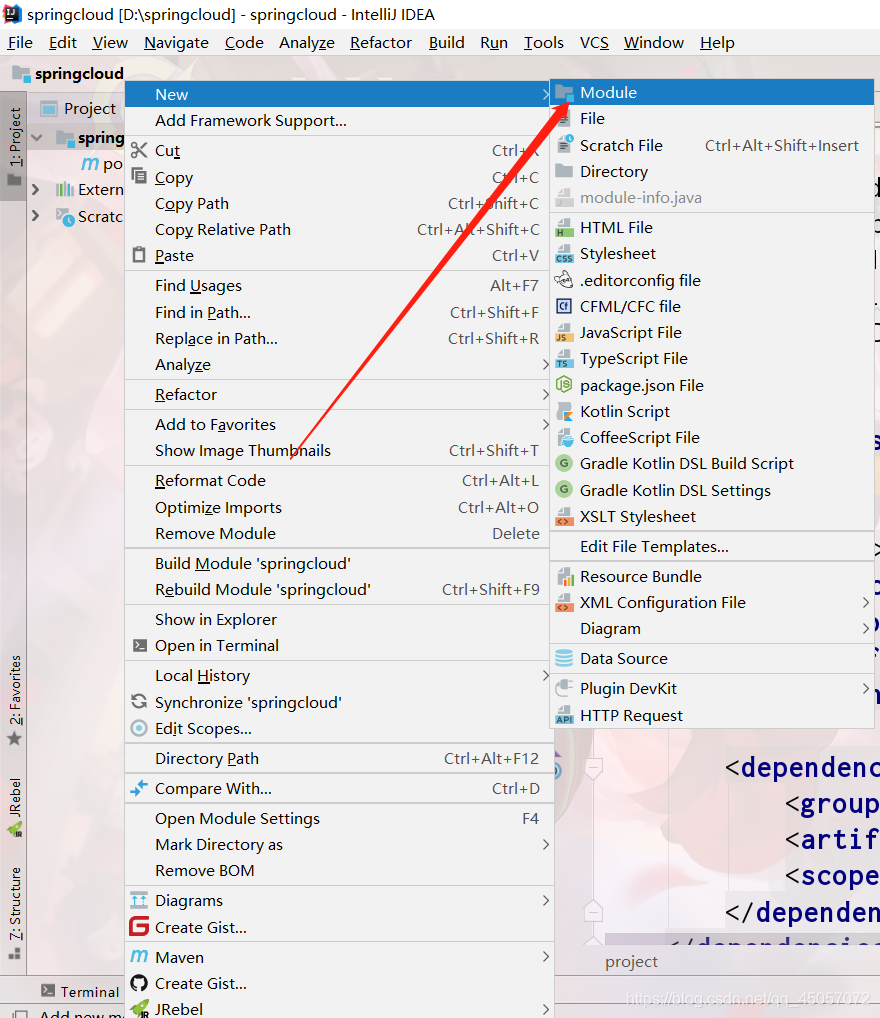Open the Navigate menu
Viewport: 880px width, 1018px height.
tap(176, 43)
